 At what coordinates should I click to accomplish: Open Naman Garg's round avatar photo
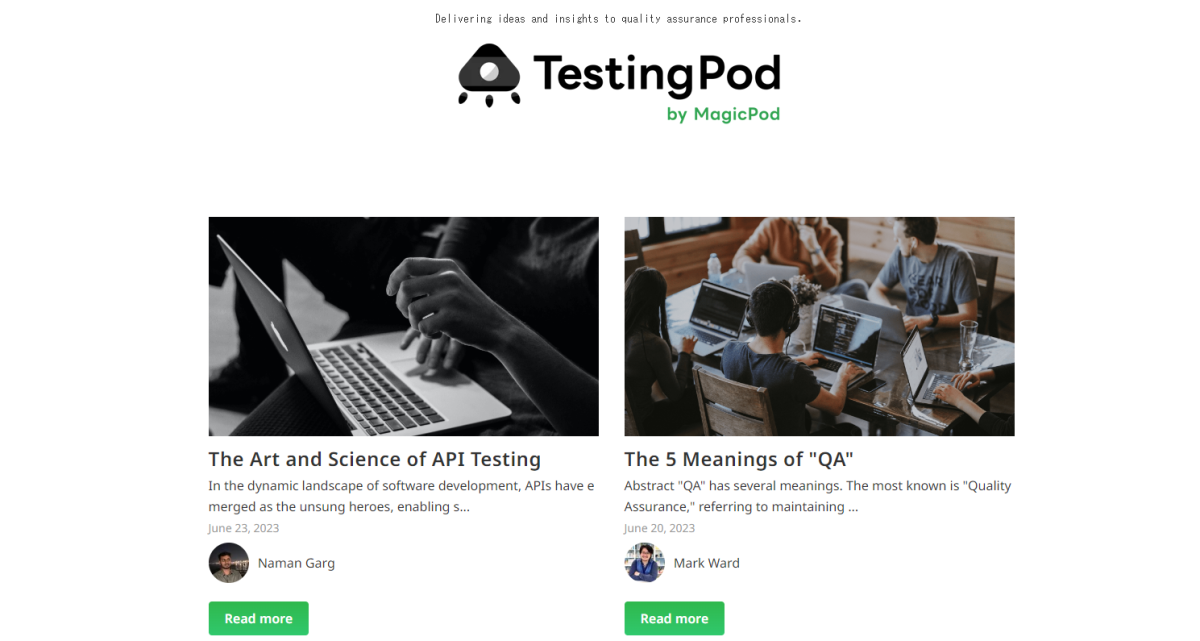[x=229, y=563]
